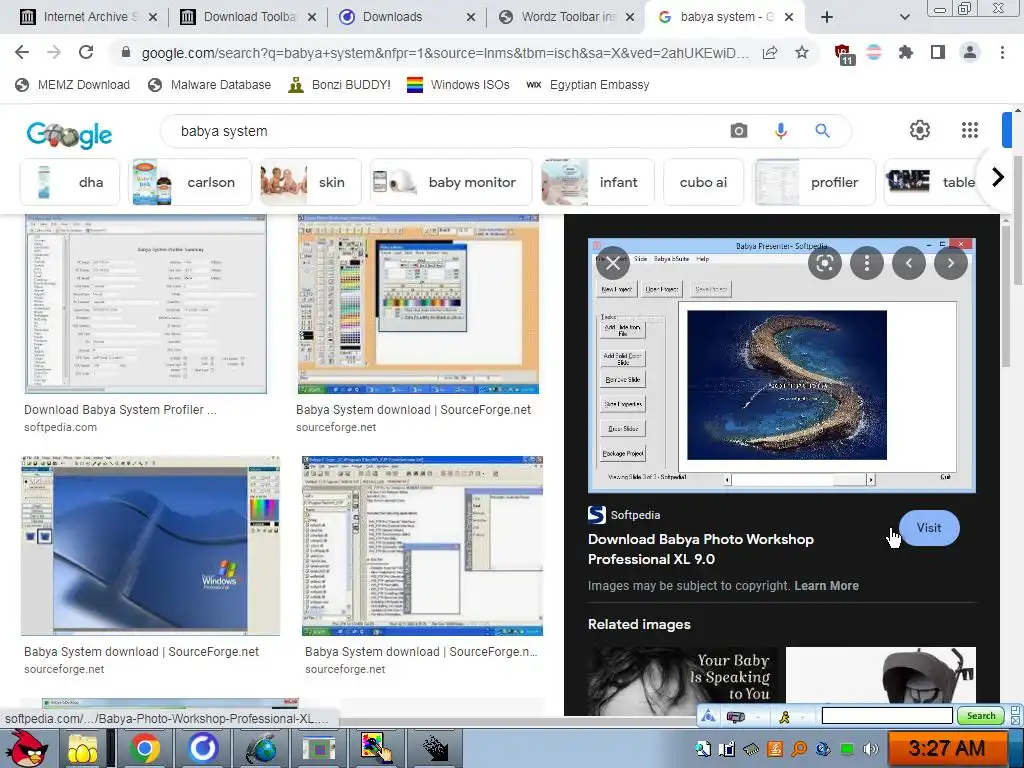Close the Downloads tab
This screenshot has height=768, width=1024.
[471, 18]
